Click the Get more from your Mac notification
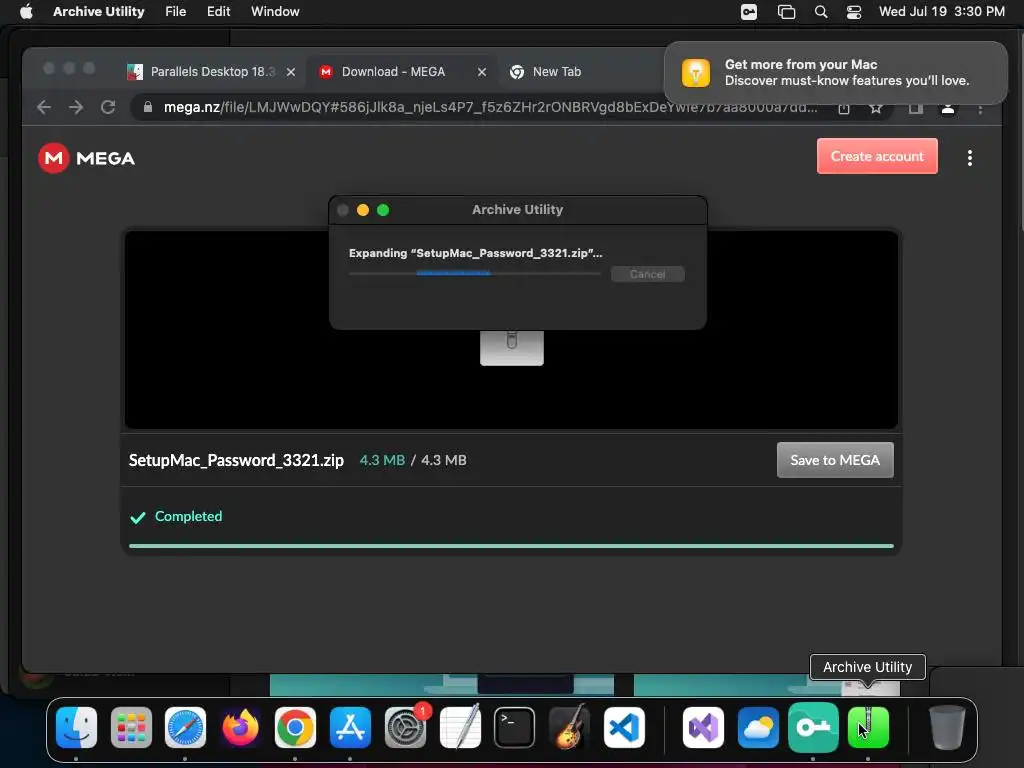 836,72
